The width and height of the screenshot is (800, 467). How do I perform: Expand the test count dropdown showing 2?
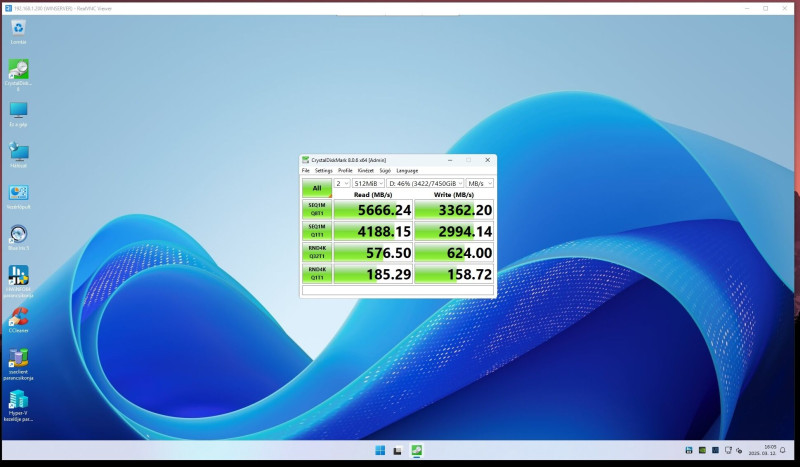click(x=342, y=183)
